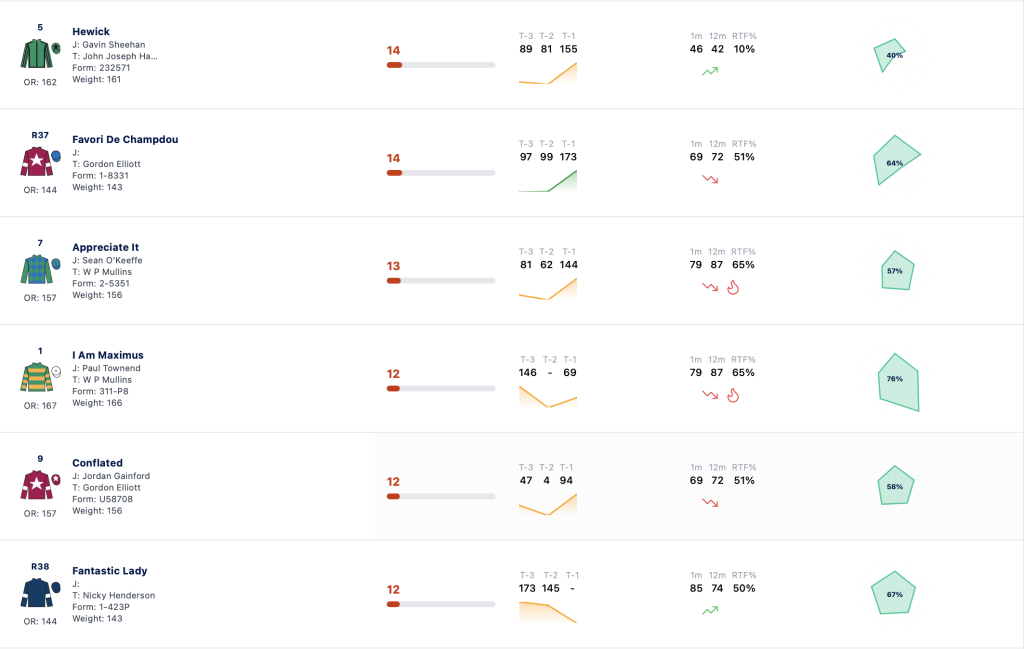This screenshot has width=1024, height=649.
Task: Click Conflated's red downward trend arrow
Action: pos(710,503)
